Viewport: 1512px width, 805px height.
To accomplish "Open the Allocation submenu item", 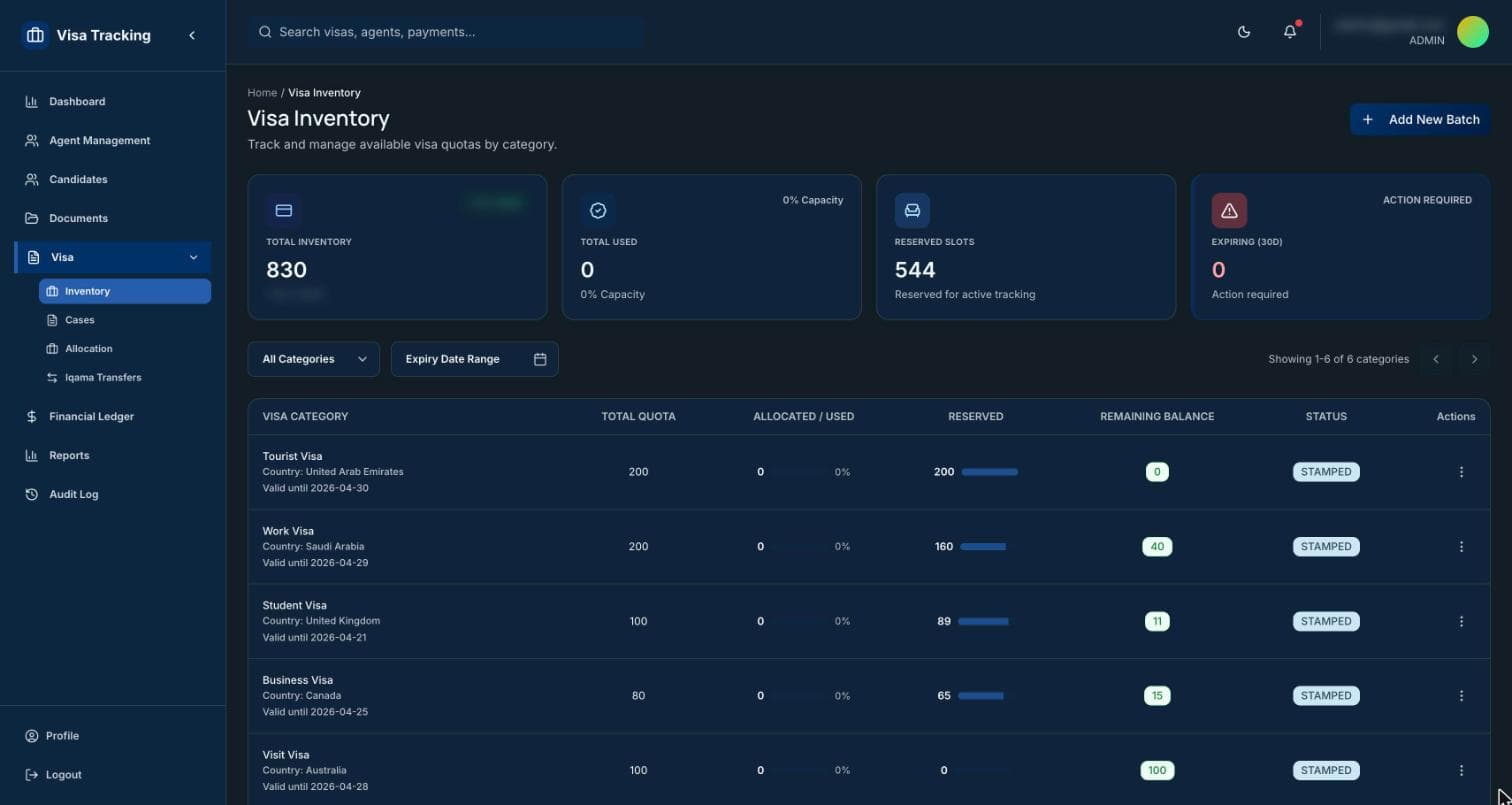I will (125, 349).
